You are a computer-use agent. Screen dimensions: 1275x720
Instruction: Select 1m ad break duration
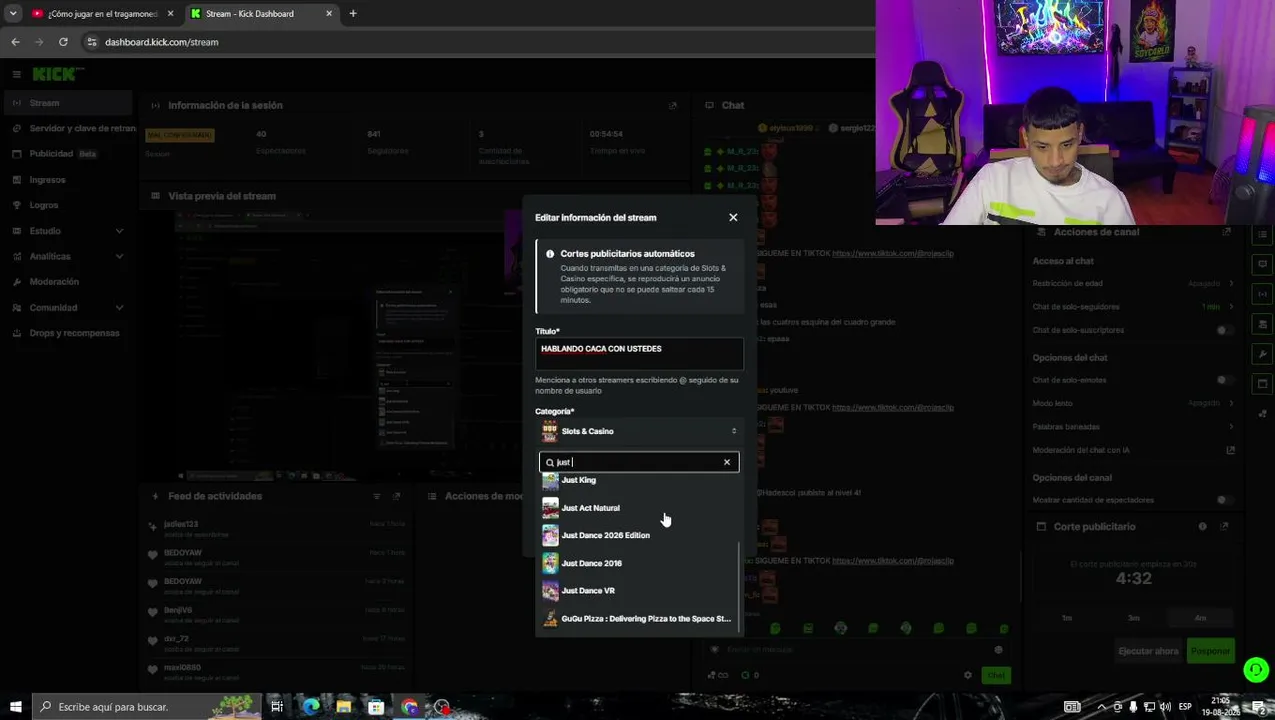click(x=1067, y=618)
